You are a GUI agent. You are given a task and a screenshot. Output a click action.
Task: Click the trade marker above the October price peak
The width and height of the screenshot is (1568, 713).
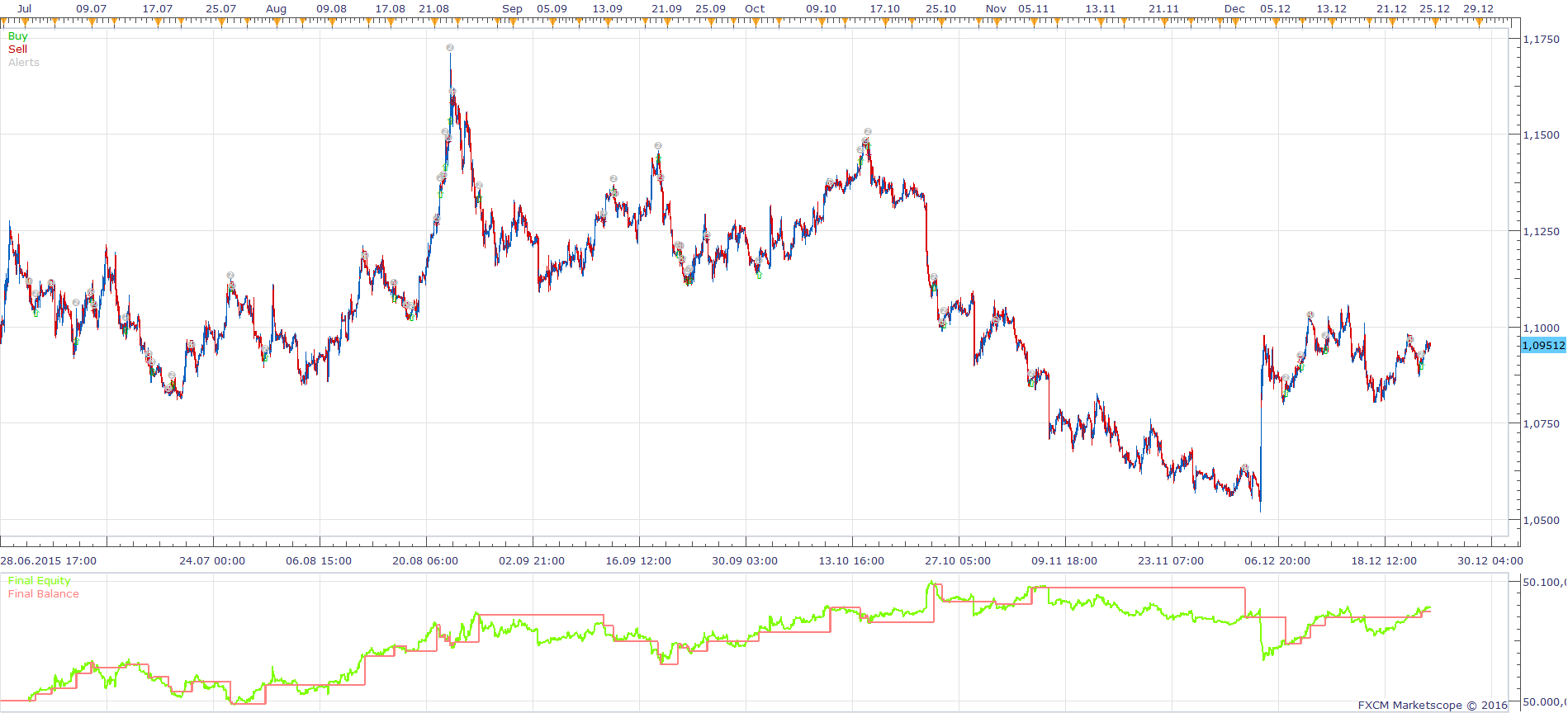pos(868,132)
